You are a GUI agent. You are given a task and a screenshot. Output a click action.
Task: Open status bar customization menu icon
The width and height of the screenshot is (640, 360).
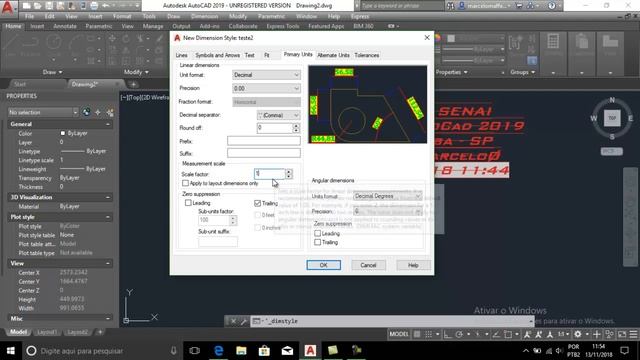633,334
